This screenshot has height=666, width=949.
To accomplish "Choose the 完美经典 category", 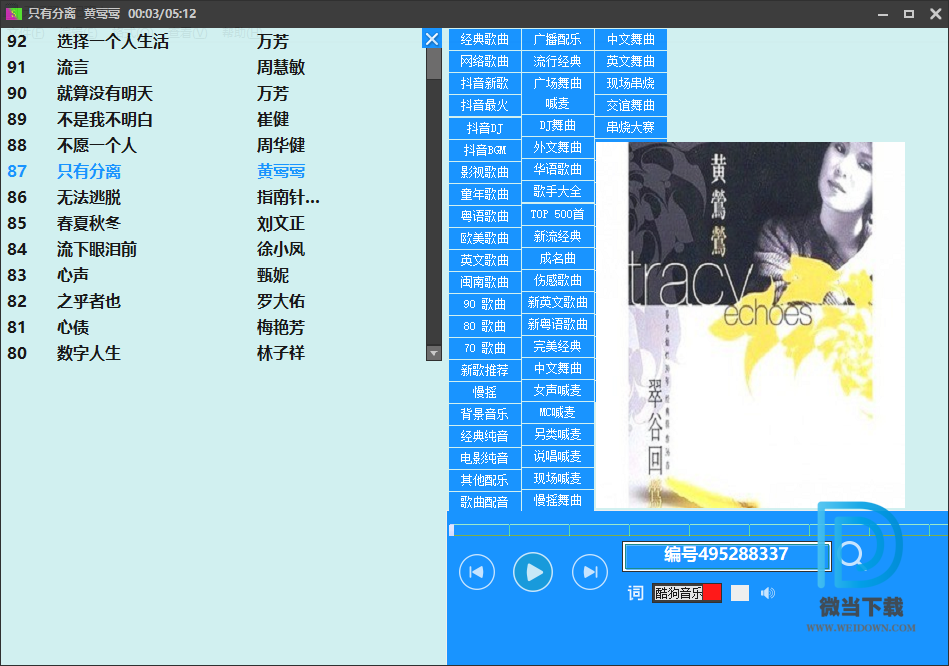I will point(557,346).
